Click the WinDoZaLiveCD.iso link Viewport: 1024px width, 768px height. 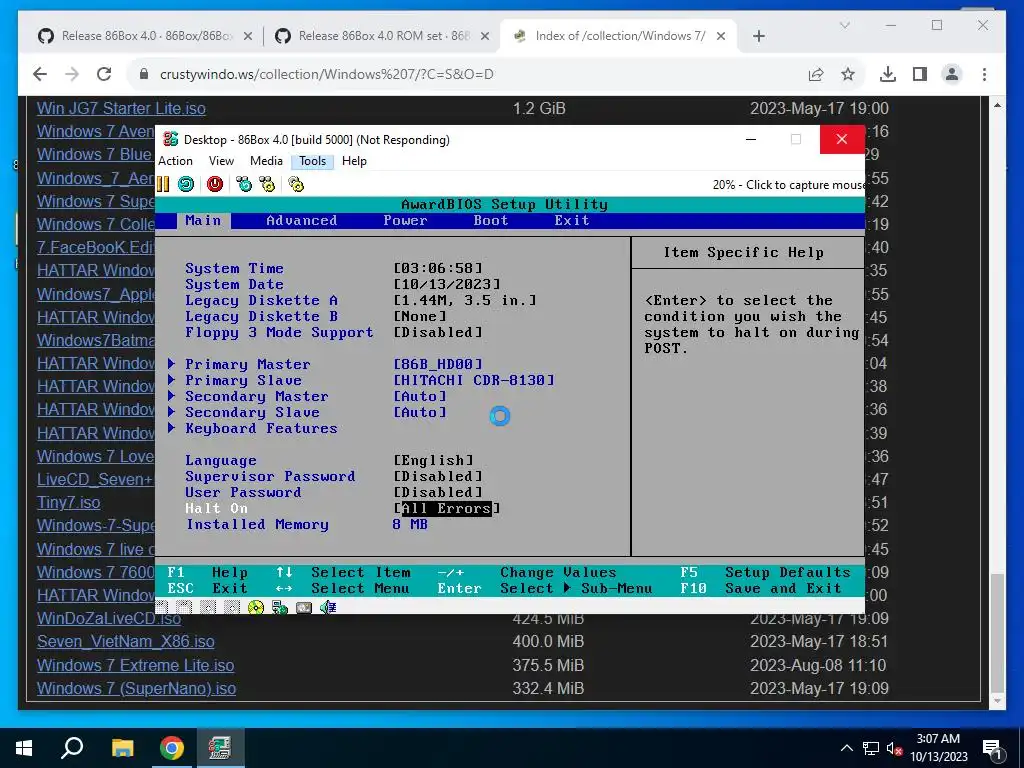109,618
